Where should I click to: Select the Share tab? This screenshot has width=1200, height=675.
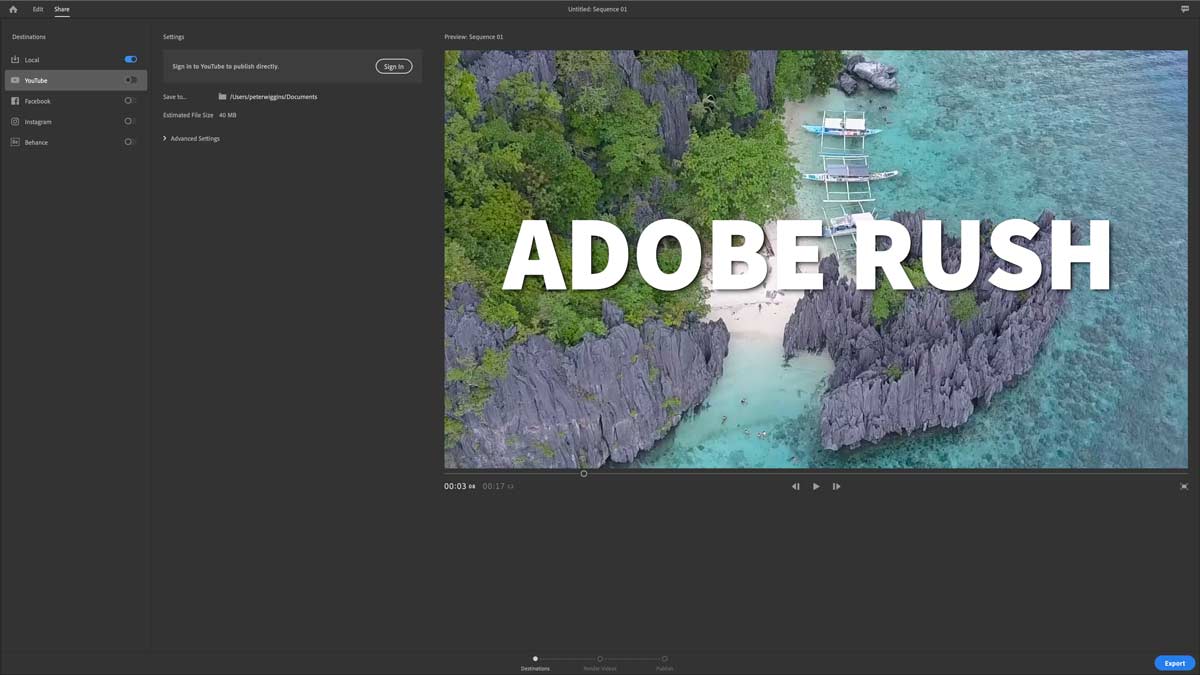(62, 9)
